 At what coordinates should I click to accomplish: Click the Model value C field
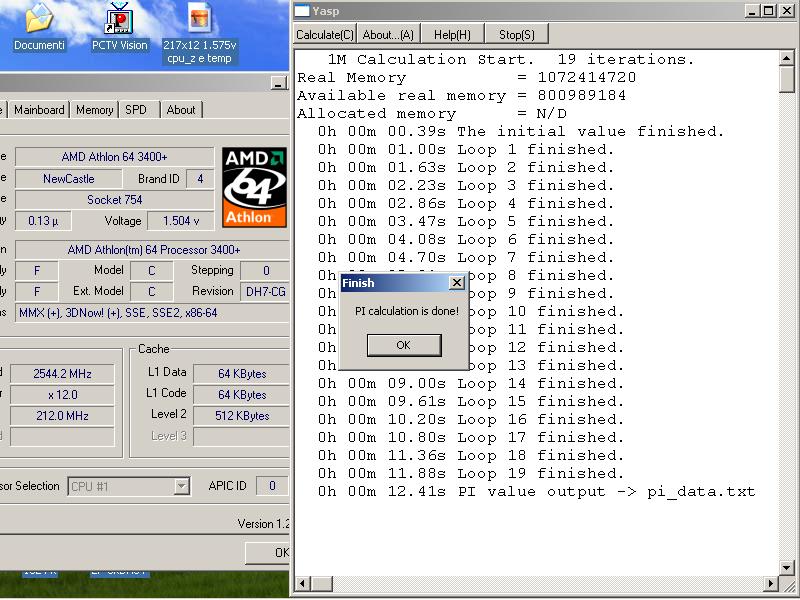(152, 270)
